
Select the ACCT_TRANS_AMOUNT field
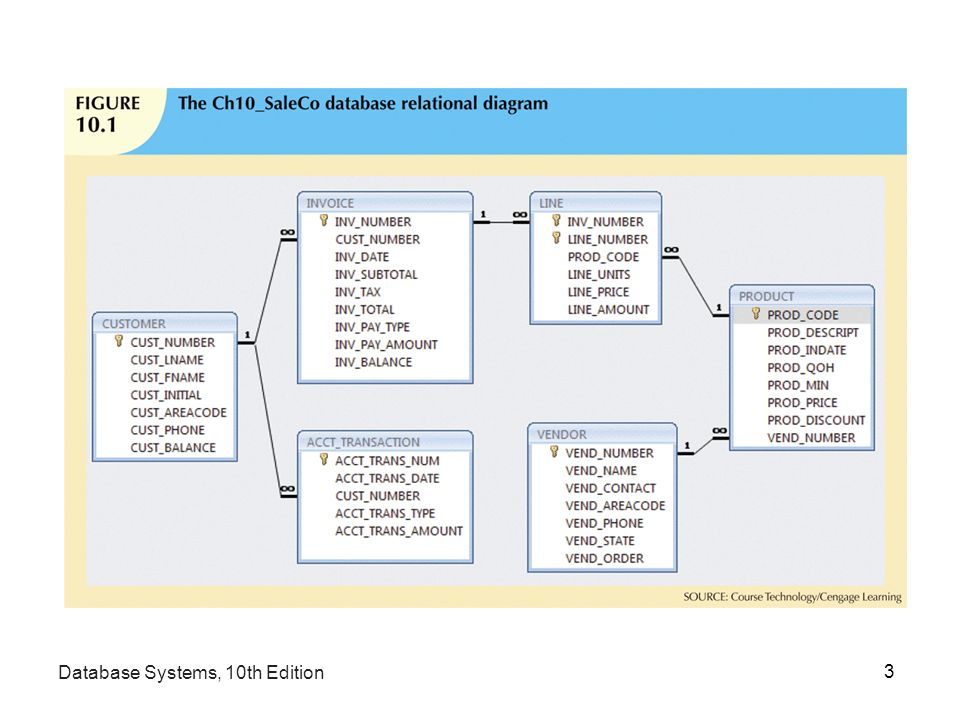pyautogui.click(x=399, y=531)
